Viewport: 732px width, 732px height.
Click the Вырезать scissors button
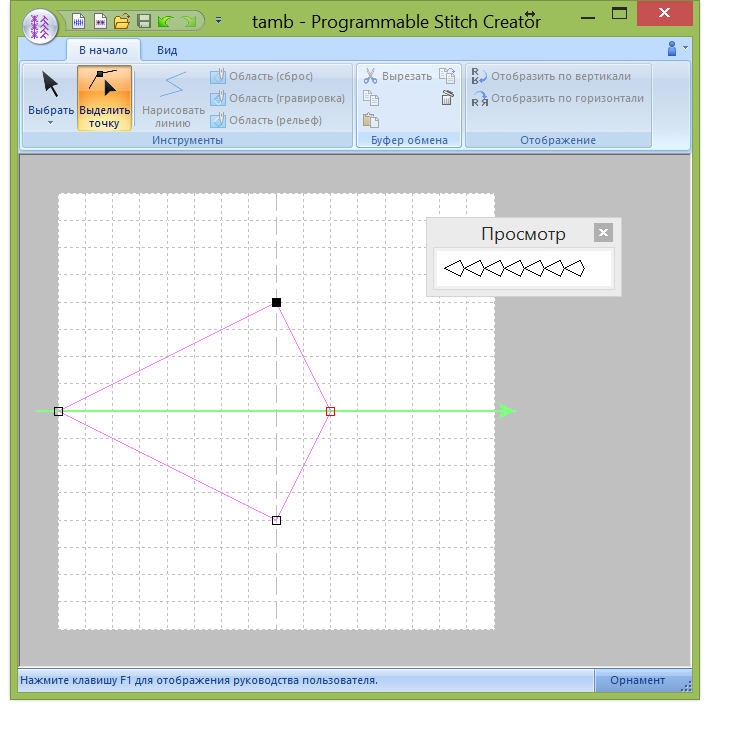click(398, 76)
